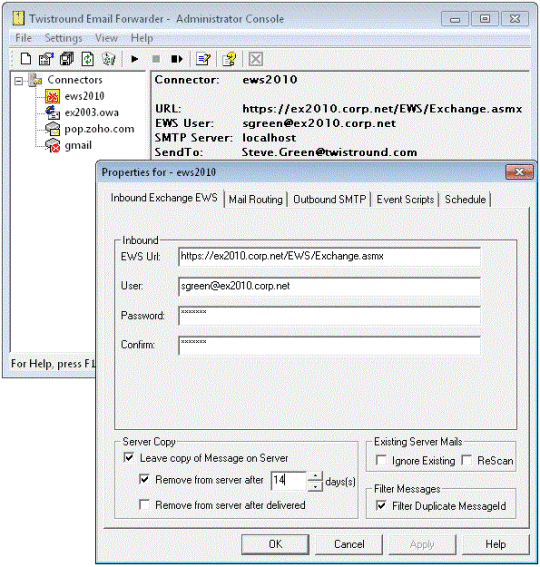The height and width of the screenshot is (567, 540).
Task: Click the SendTo email Steve.Green@twistround.com
Action: (329, 152)
